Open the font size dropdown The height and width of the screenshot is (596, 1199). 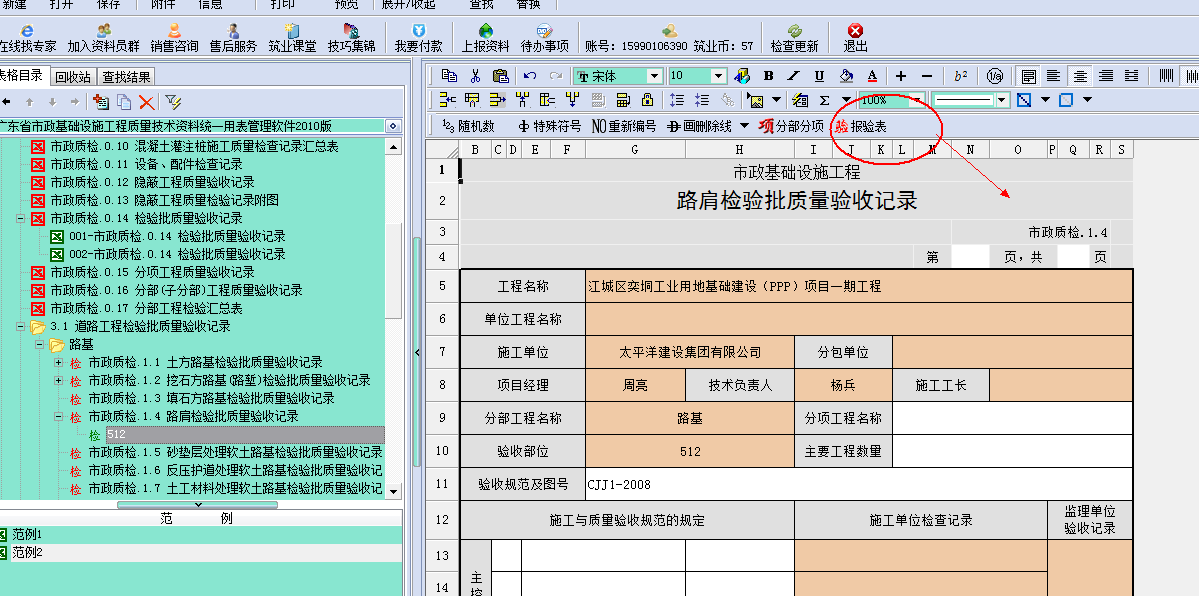(x=718, y=76)
